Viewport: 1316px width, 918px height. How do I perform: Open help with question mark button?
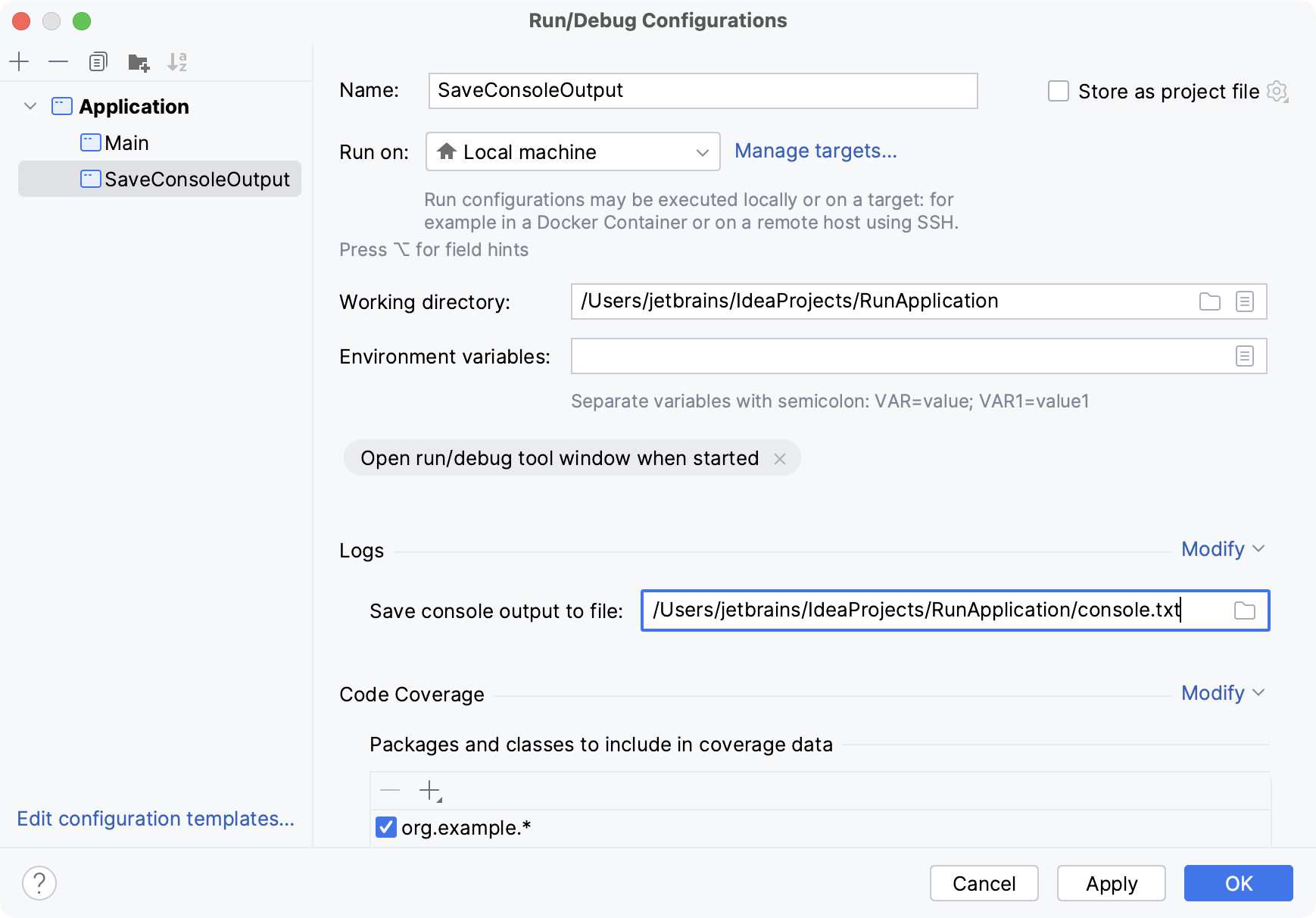pyautogui.click(x=39, y=883)
